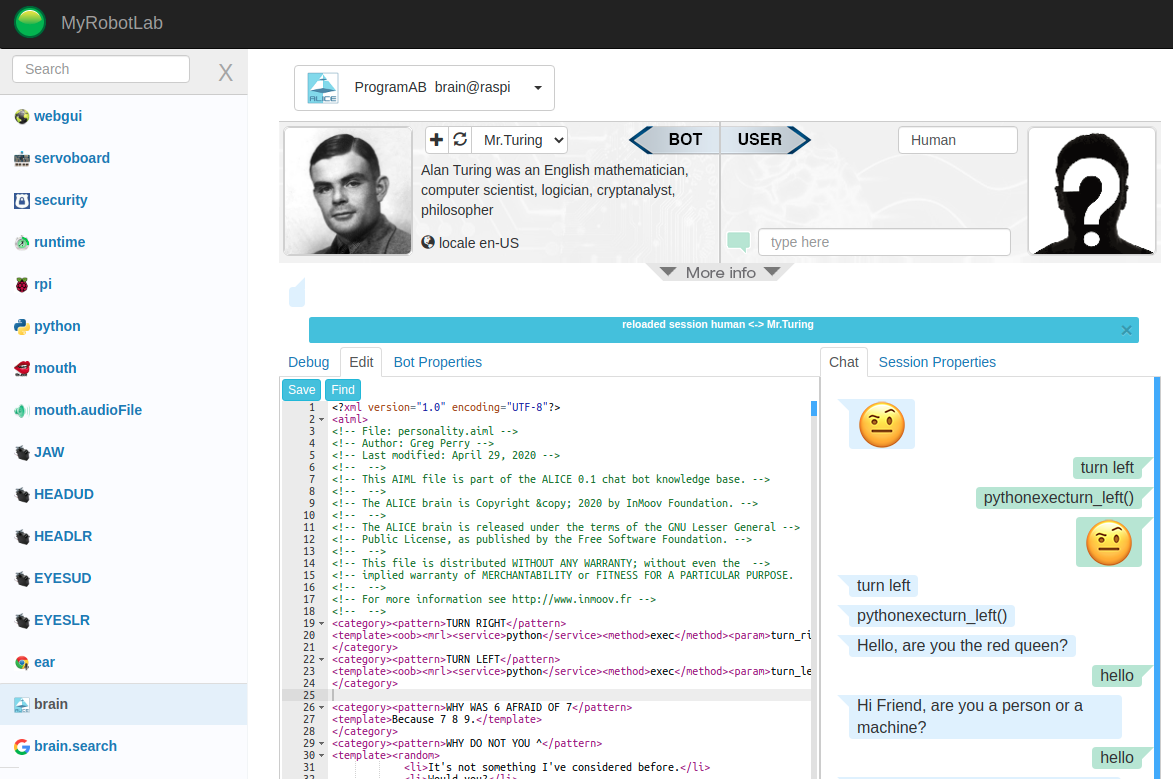Click the chat panel vertical scrollbar

point(1157,578)
